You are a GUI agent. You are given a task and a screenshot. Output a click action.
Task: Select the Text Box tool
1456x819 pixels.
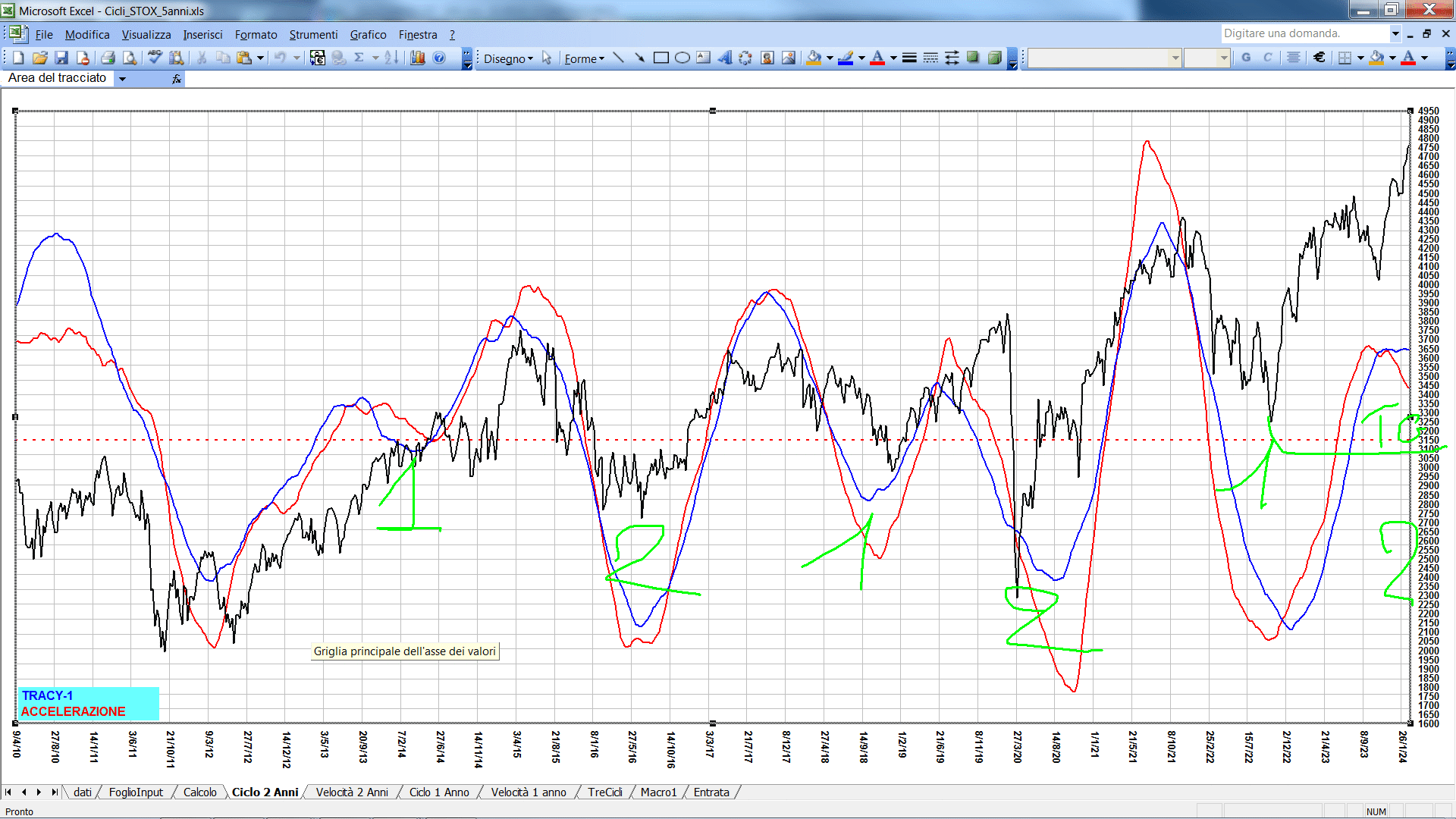coord(704,58)
